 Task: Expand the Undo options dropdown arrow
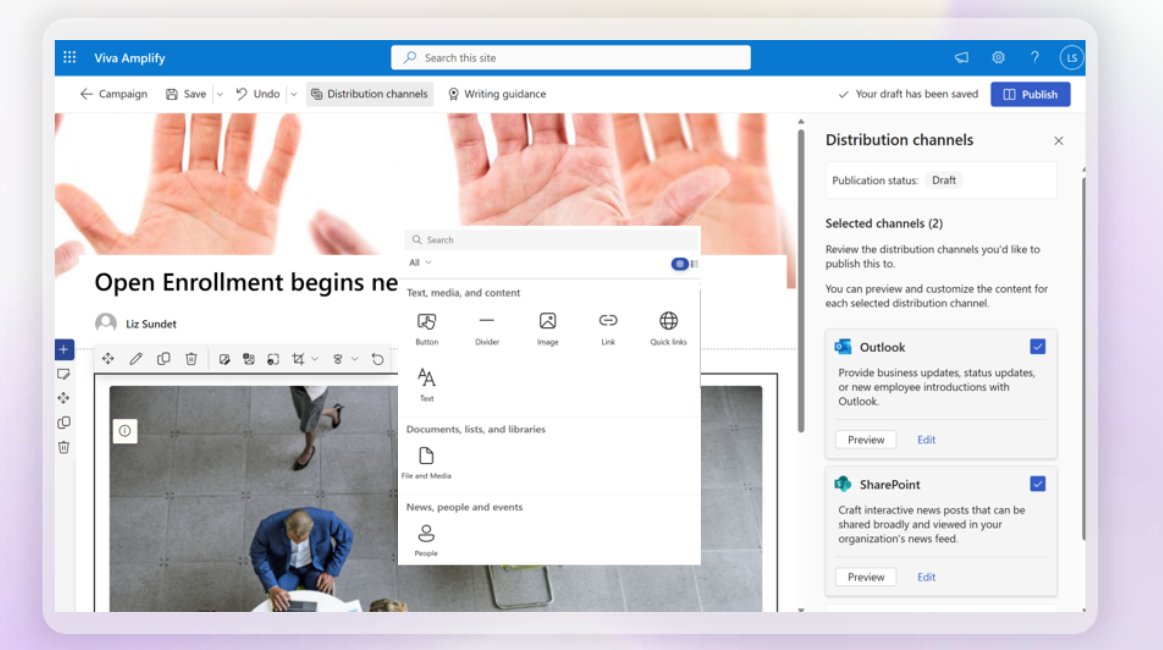[294, 94]
